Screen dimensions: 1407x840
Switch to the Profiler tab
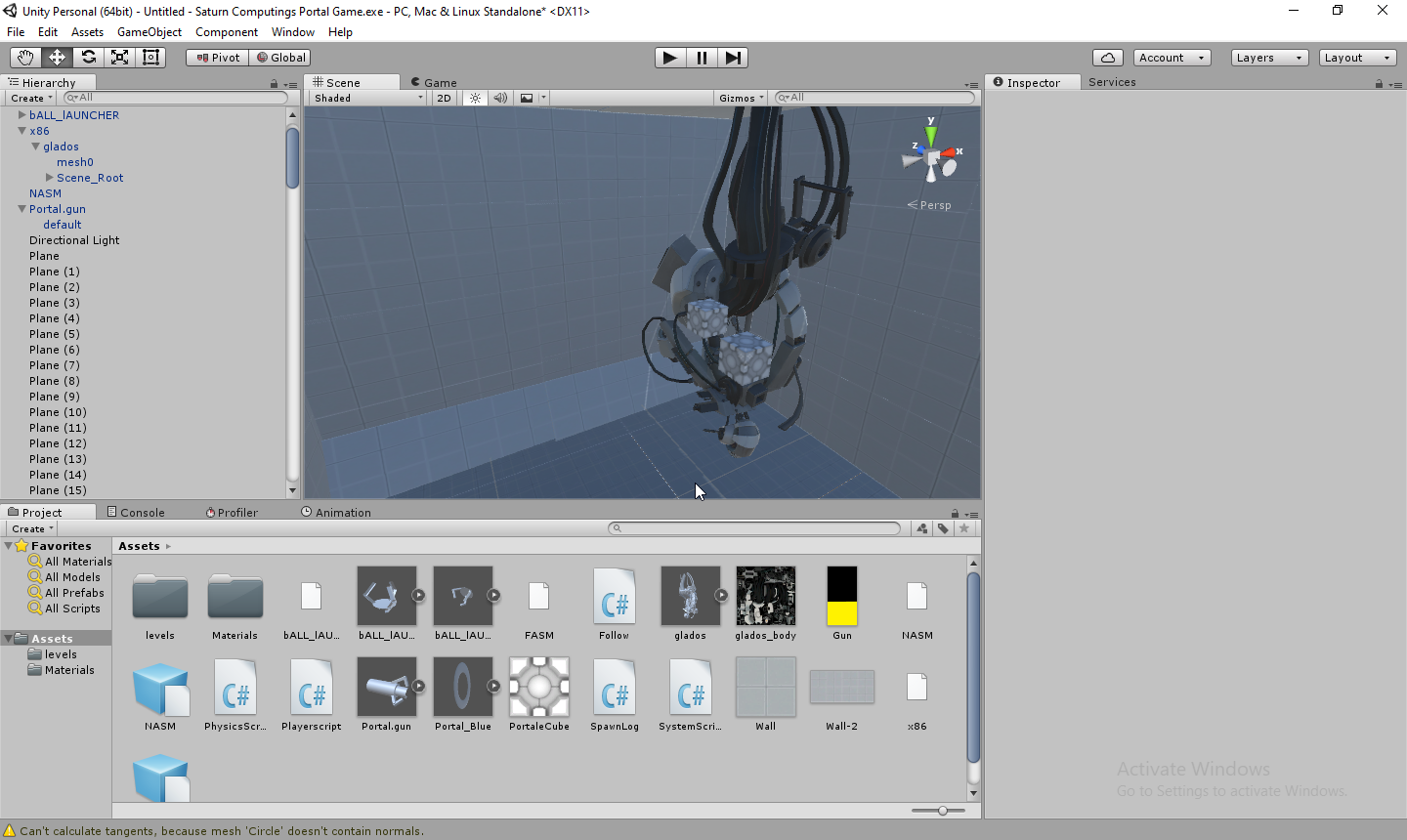click(x=233, y=513)
